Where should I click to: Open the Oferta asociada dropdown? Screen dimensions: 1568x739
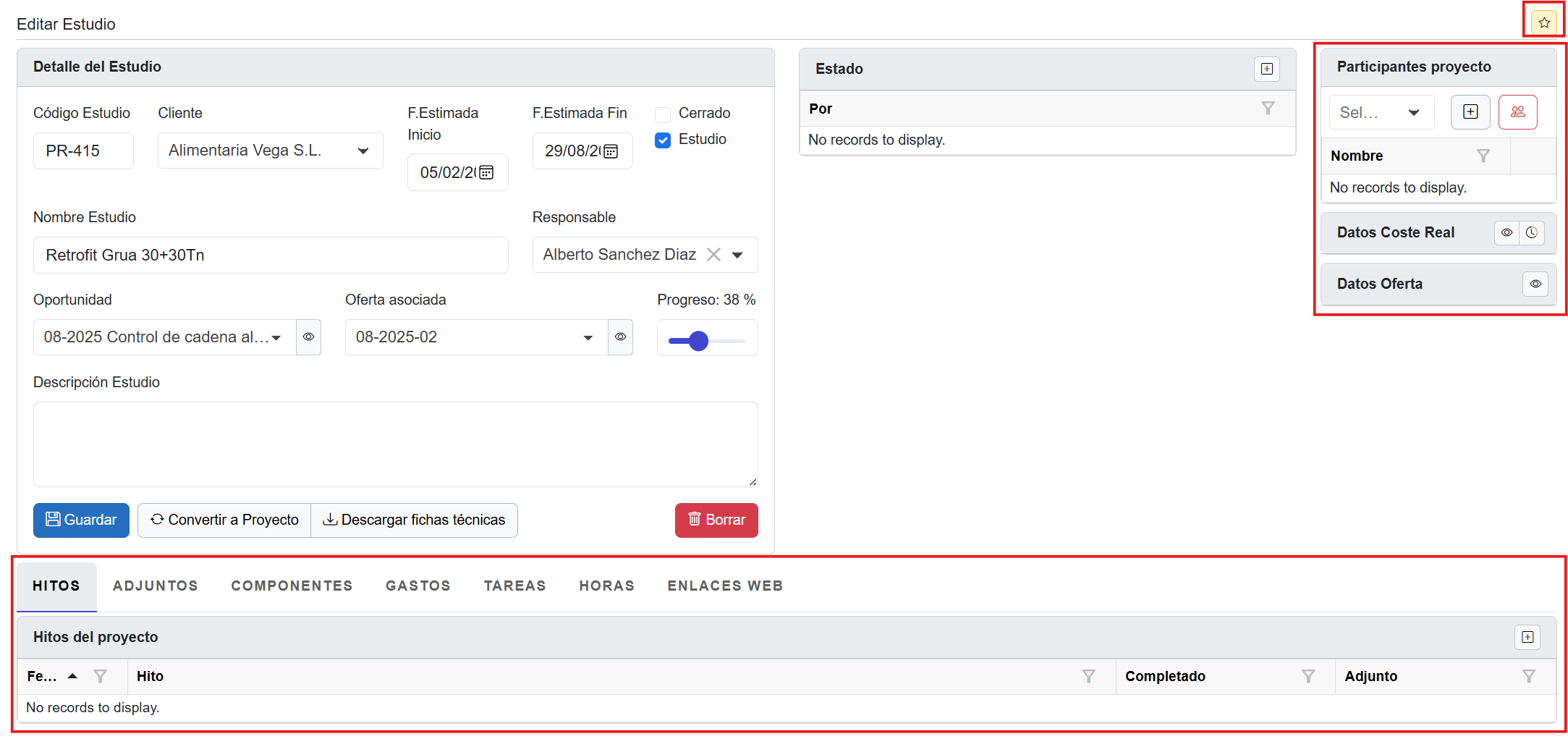588,338
